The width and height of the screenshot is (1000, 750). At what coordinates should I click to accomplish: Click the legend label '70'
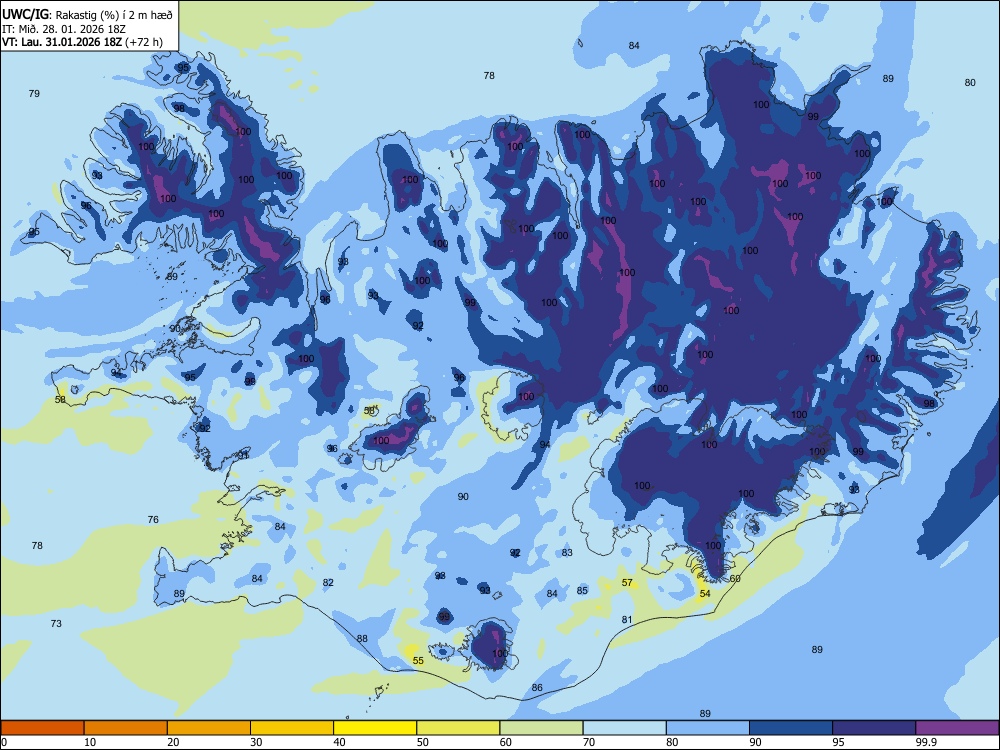pyautogui.click(x=589, y=742)
